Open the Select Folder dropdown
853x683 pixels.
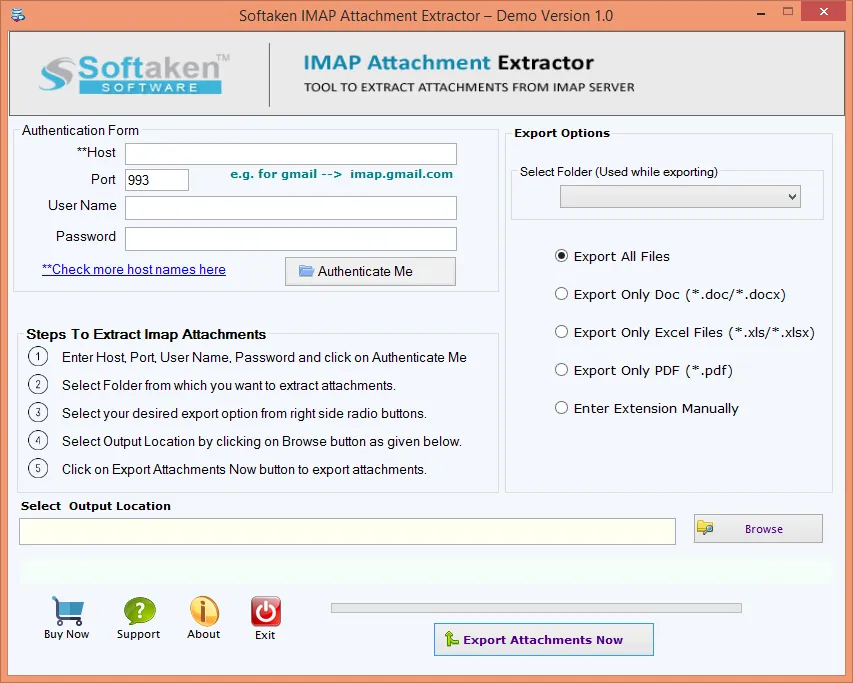[x=680, y=197]
